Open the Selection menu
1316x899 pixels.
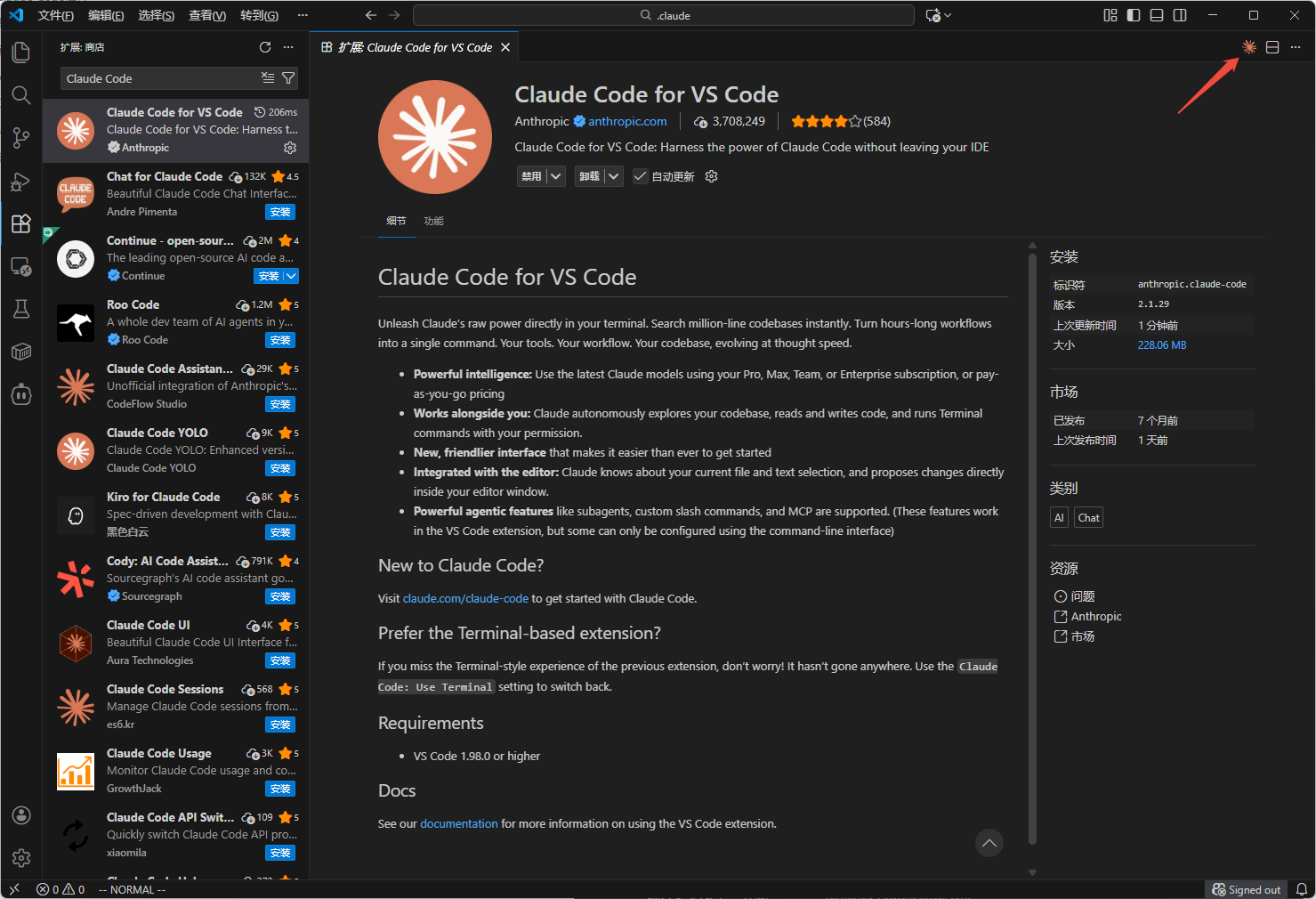(x=156, y=15)
